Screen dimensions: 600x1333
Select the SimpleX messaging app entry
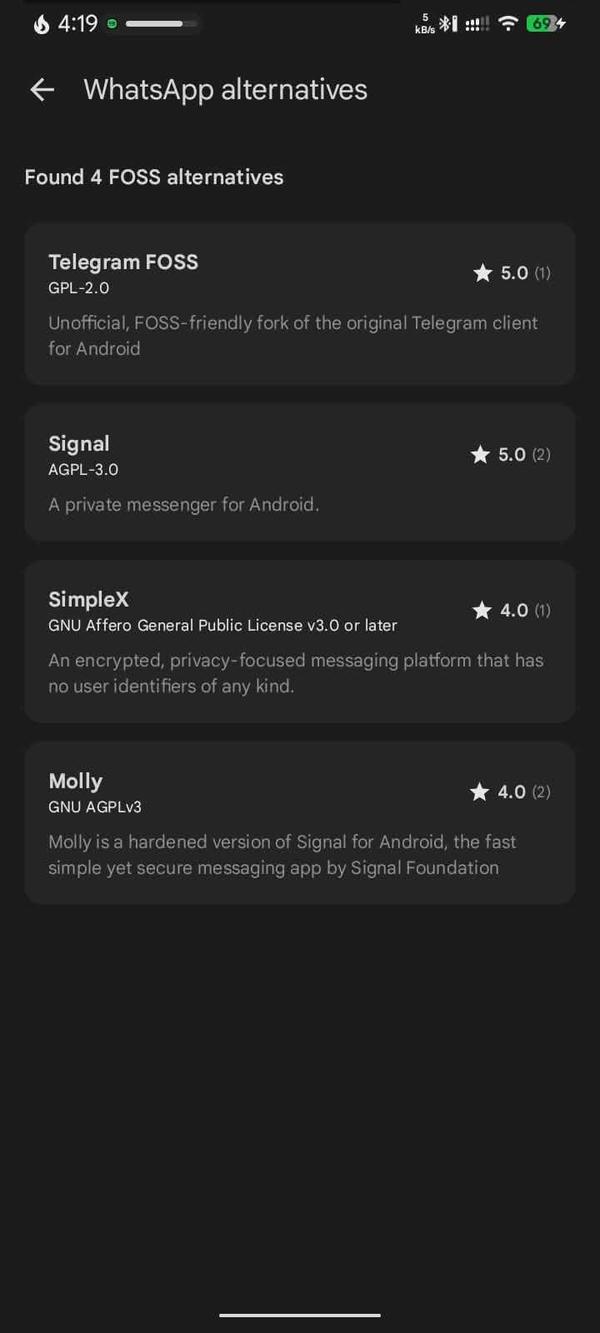[x=300, y=640]
